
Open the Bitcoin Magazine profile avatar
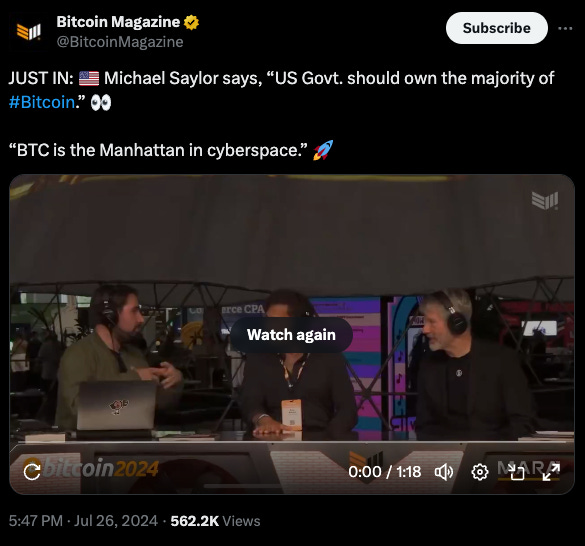29,31
